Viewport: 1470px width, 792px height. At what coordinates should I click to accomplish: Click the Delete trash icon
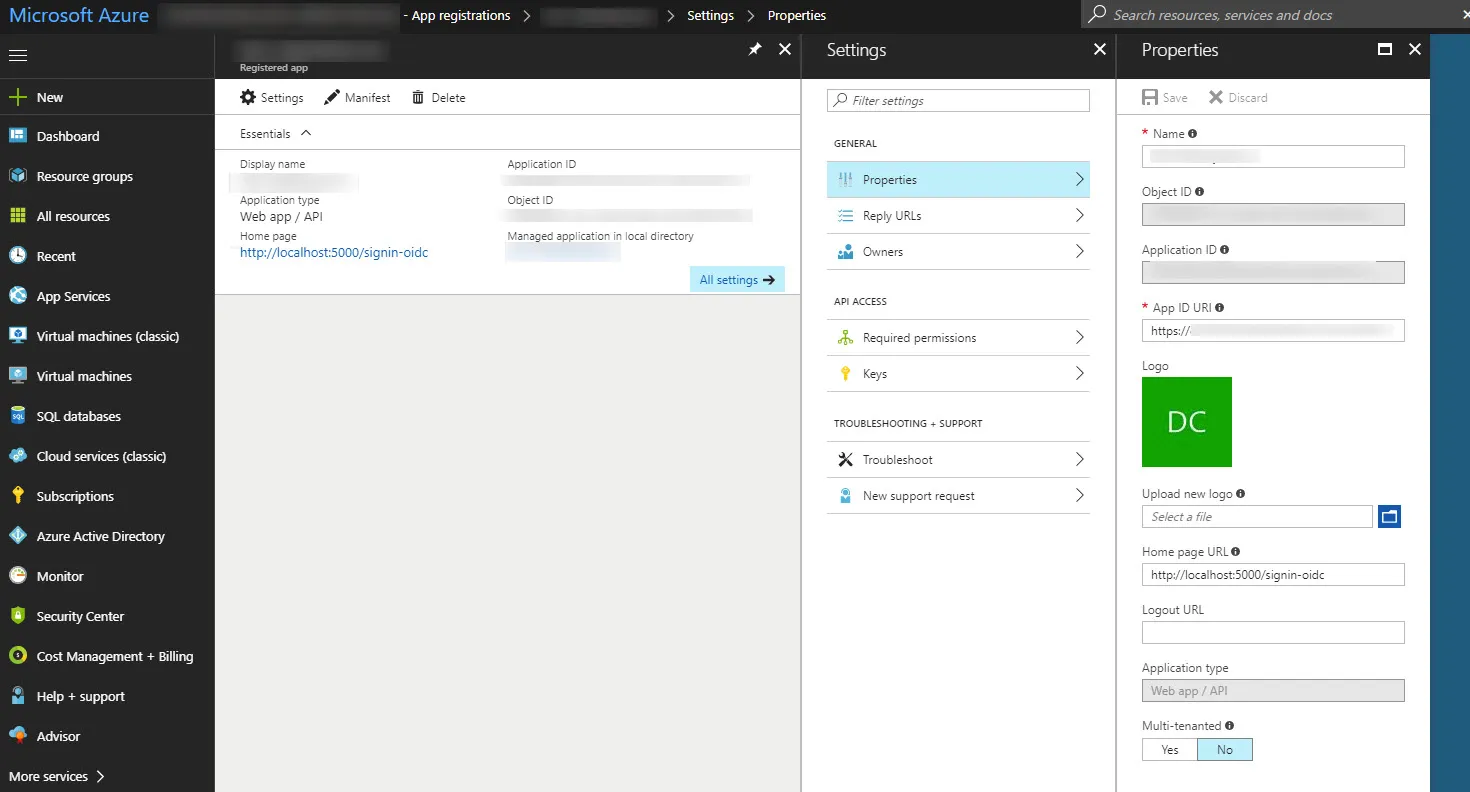tap(418, 98)
